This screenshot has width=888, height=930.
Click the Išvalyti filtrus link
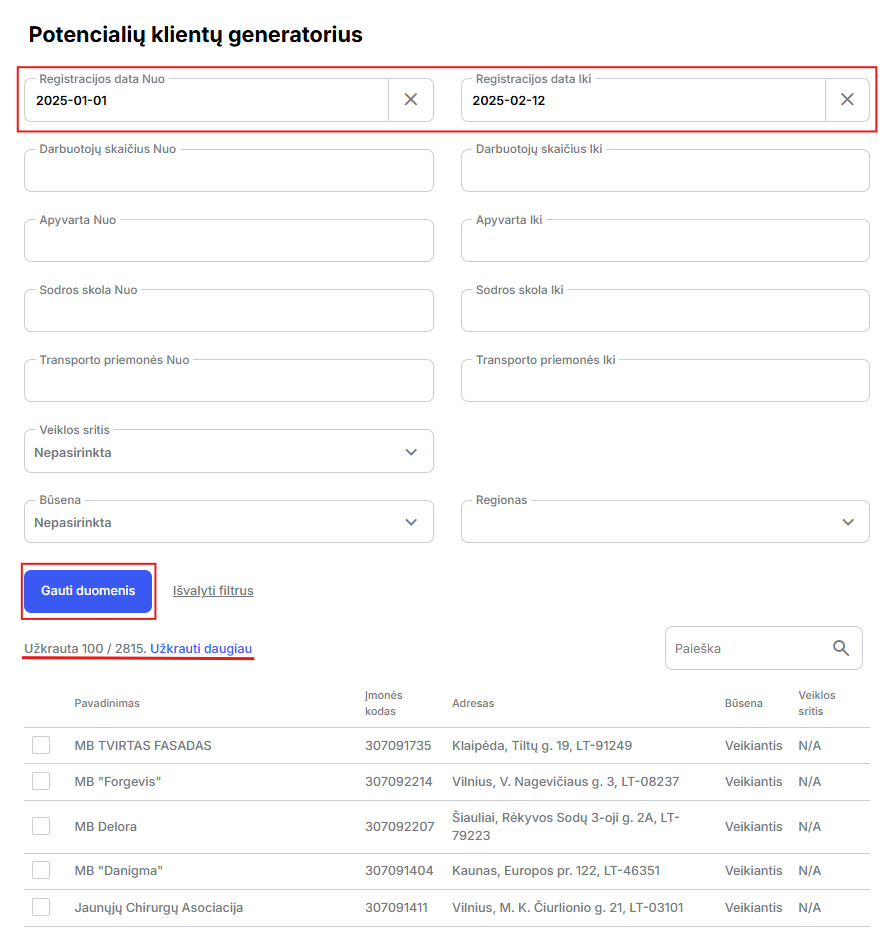point(213,591)
